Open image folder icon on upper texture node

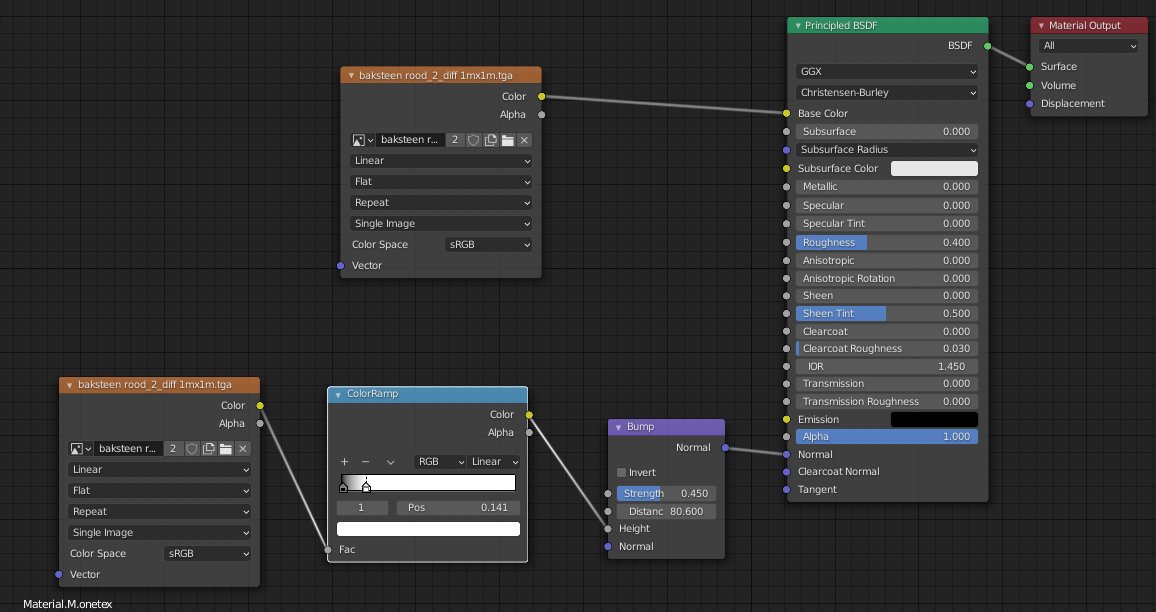coord(507,140)
